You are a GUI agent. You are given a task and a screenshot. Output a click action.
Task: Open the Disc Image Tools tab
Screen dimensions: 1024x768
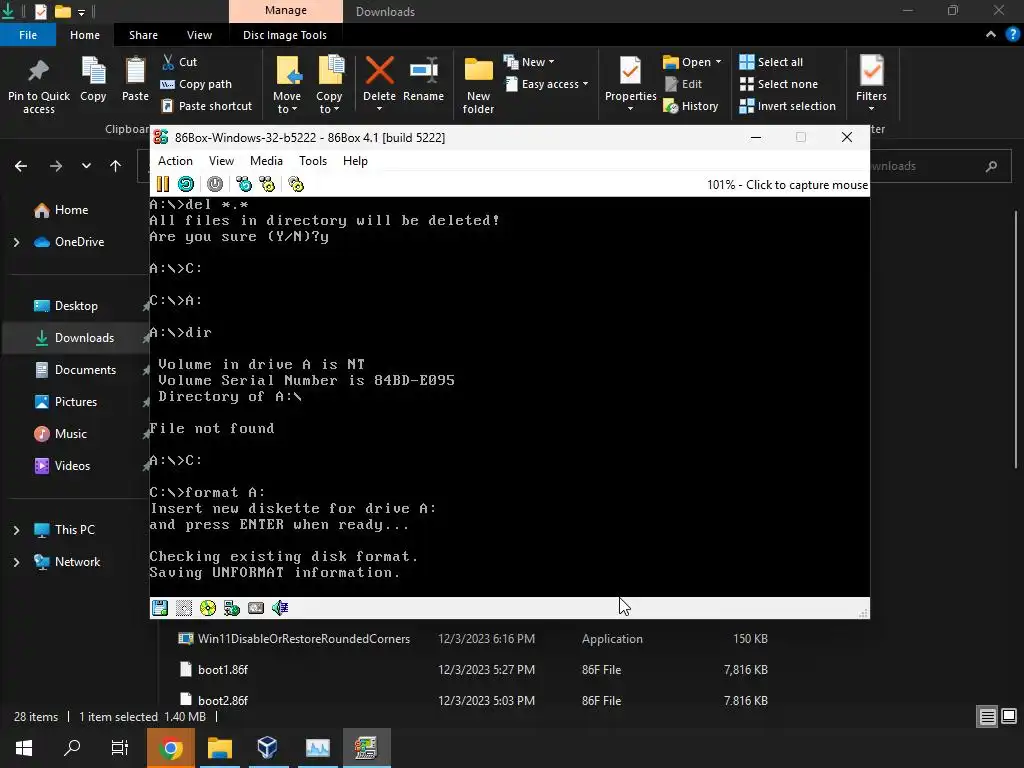click(285, 35)
